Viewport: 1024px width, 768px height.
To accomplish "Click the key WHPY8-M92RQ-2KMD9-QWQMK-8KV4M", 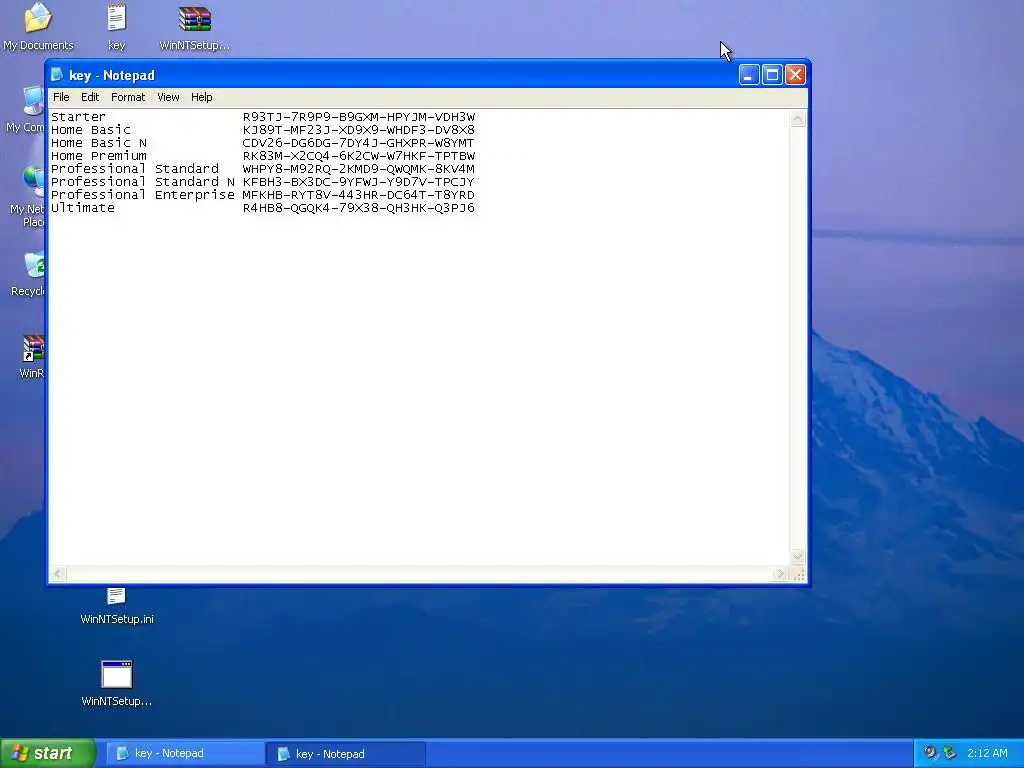I will pos(359,169).
